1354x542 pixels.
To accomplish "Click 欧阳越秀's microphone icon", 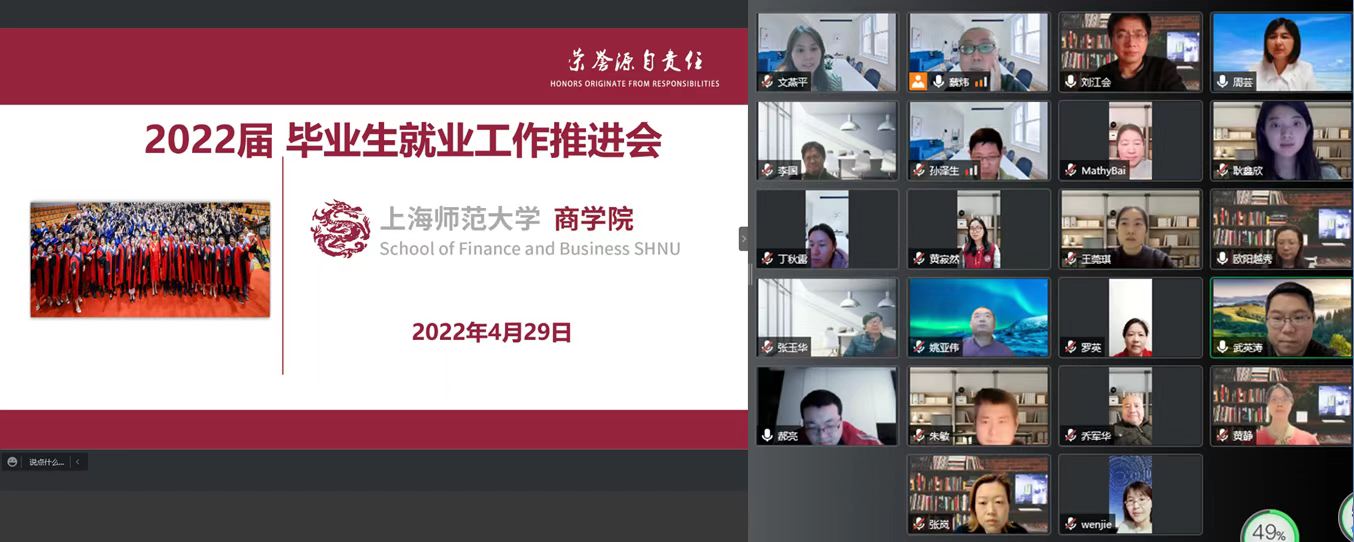I will tap(1222, 258).
